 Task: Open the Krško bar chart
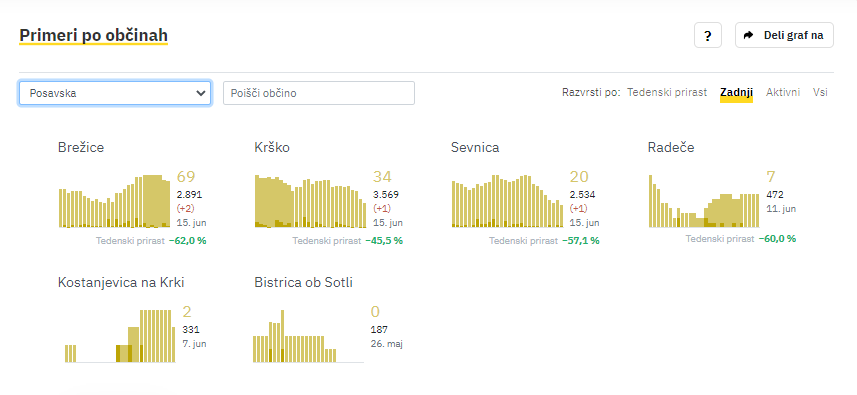(310, 201)
